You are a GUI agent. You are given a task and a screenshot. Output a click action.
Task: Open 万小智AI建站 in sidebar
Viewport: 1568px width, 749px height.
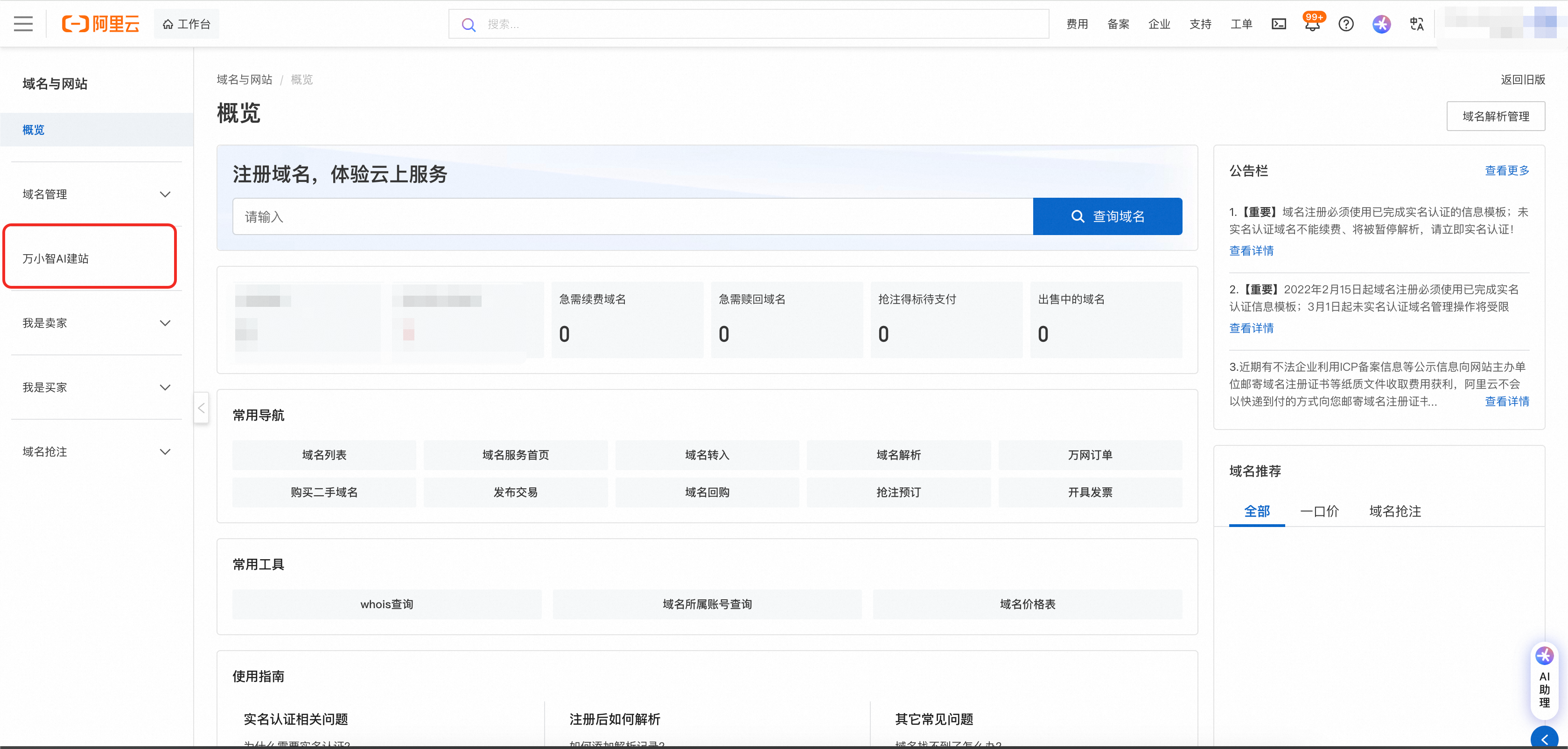tap(56, 258)
